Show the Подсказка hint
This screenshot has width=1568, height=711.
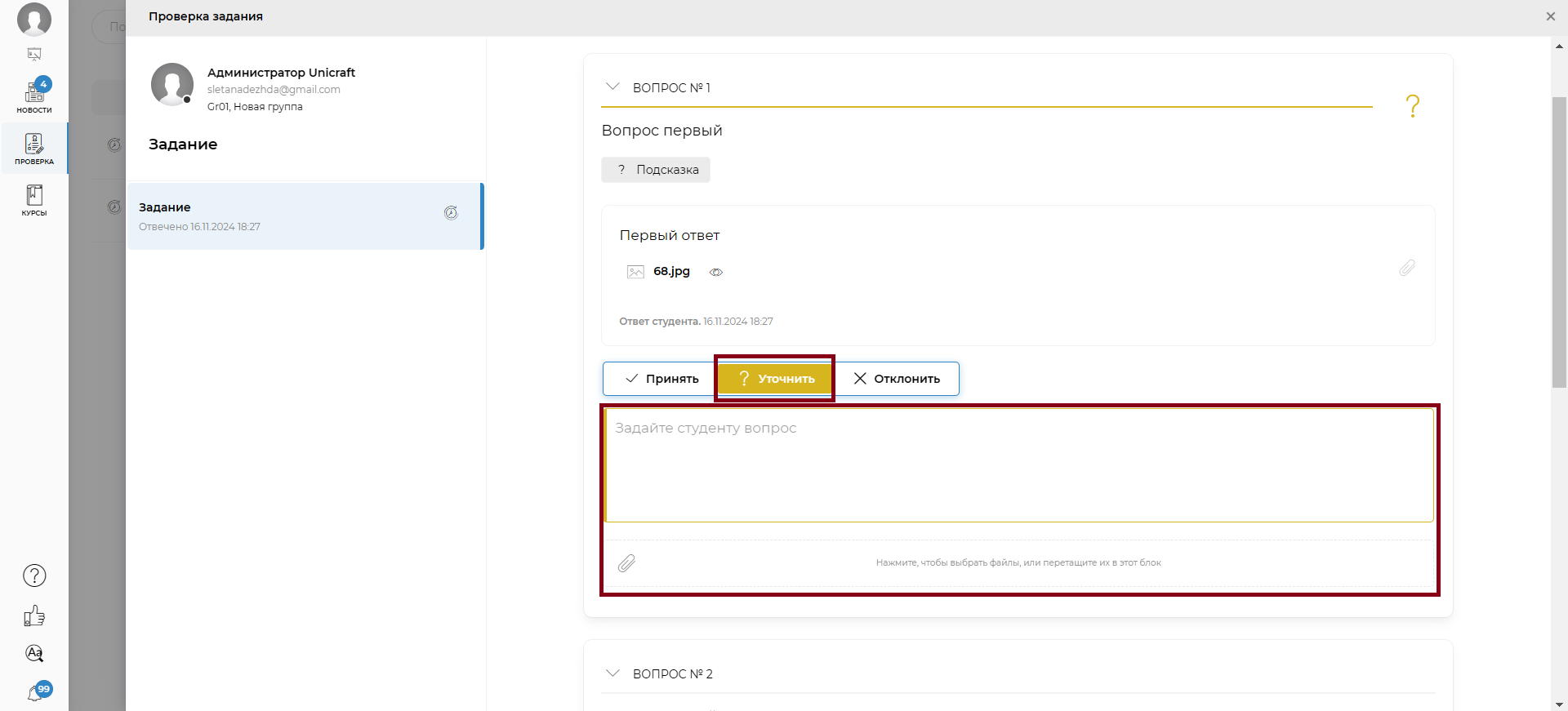tap(656, 170)
